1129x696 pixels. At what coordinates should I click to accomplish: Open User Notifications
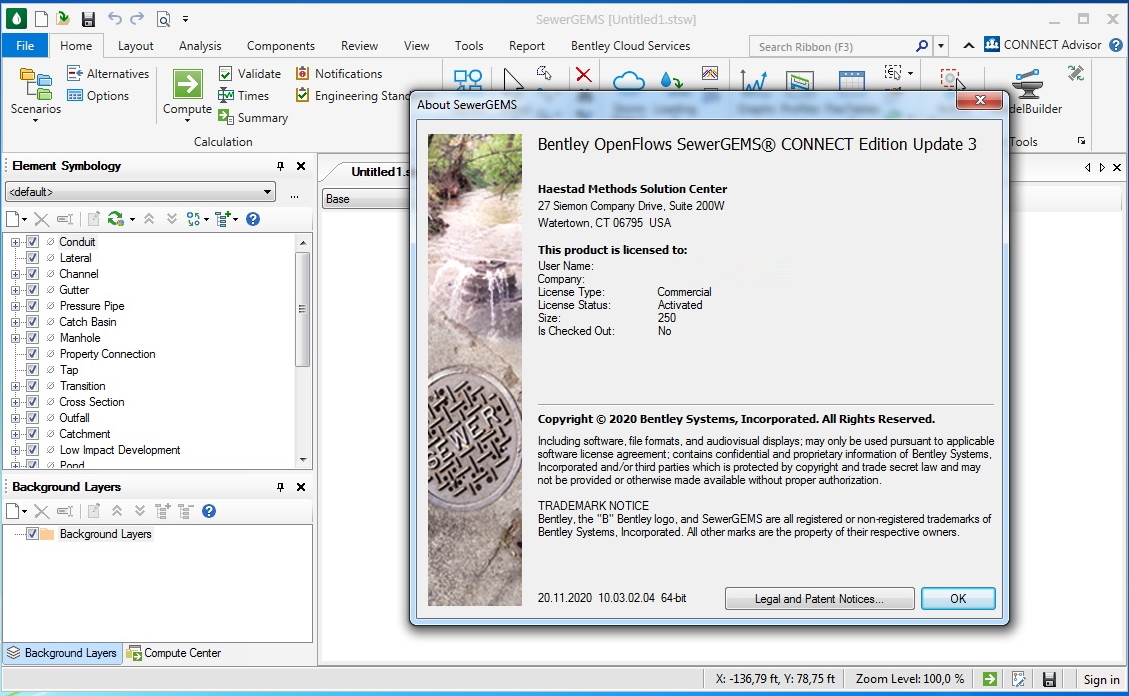pyautogui.click(x=338, y=73)
